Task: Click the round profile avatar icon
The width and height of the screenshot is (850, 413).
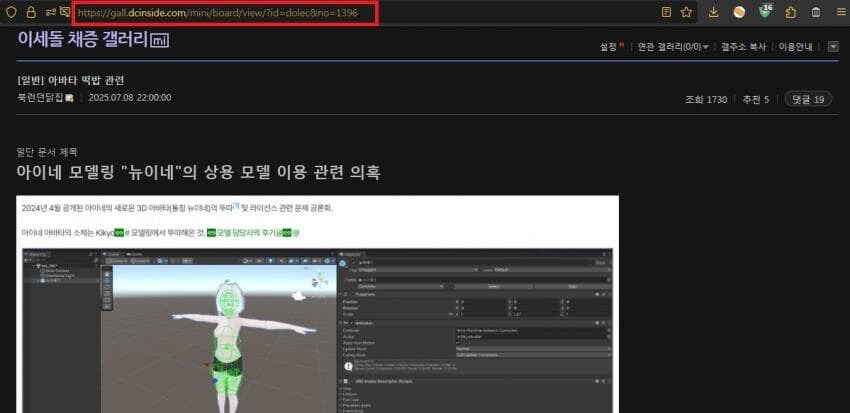Action: tap(739, 12)
